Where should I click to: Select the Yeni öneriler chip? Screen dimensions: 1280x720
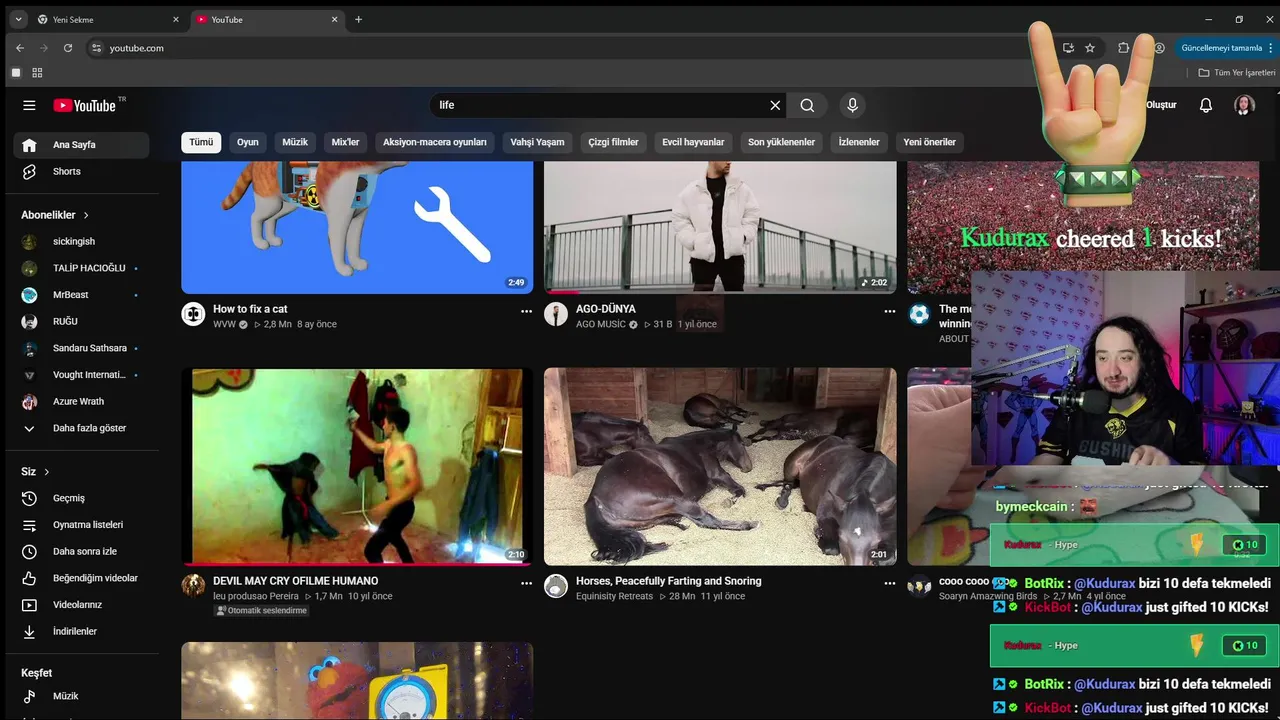(x=929, y=142)
